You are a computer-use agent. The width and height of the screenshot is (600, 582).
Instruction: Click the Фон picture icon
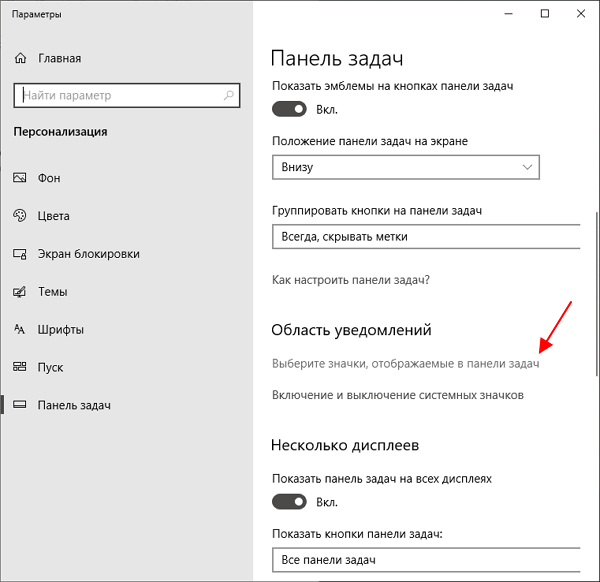click(20, 178)
